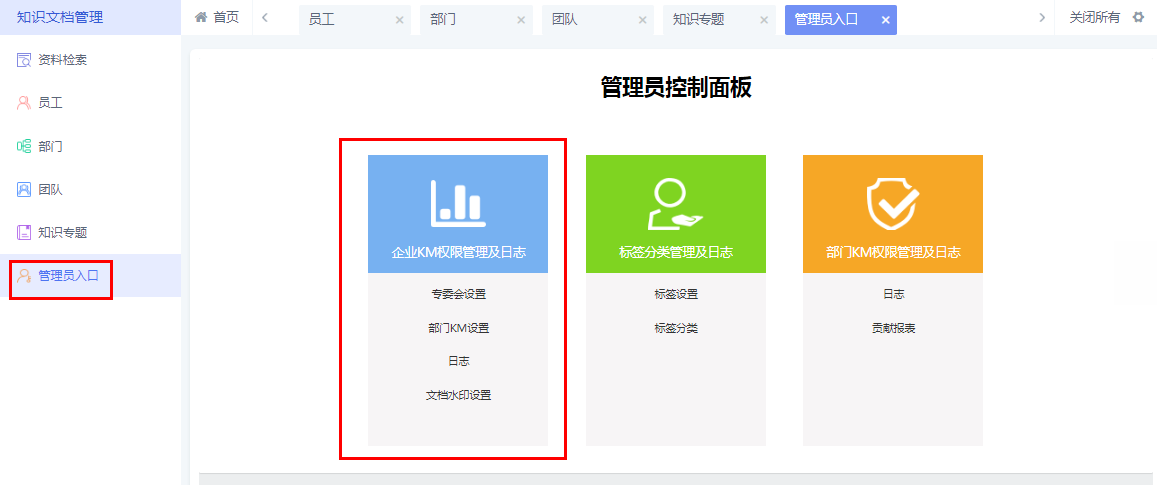1157x485 pixels.
Task: Click the 团队 icon in sidebar
Action: click(x=24, y=189)
